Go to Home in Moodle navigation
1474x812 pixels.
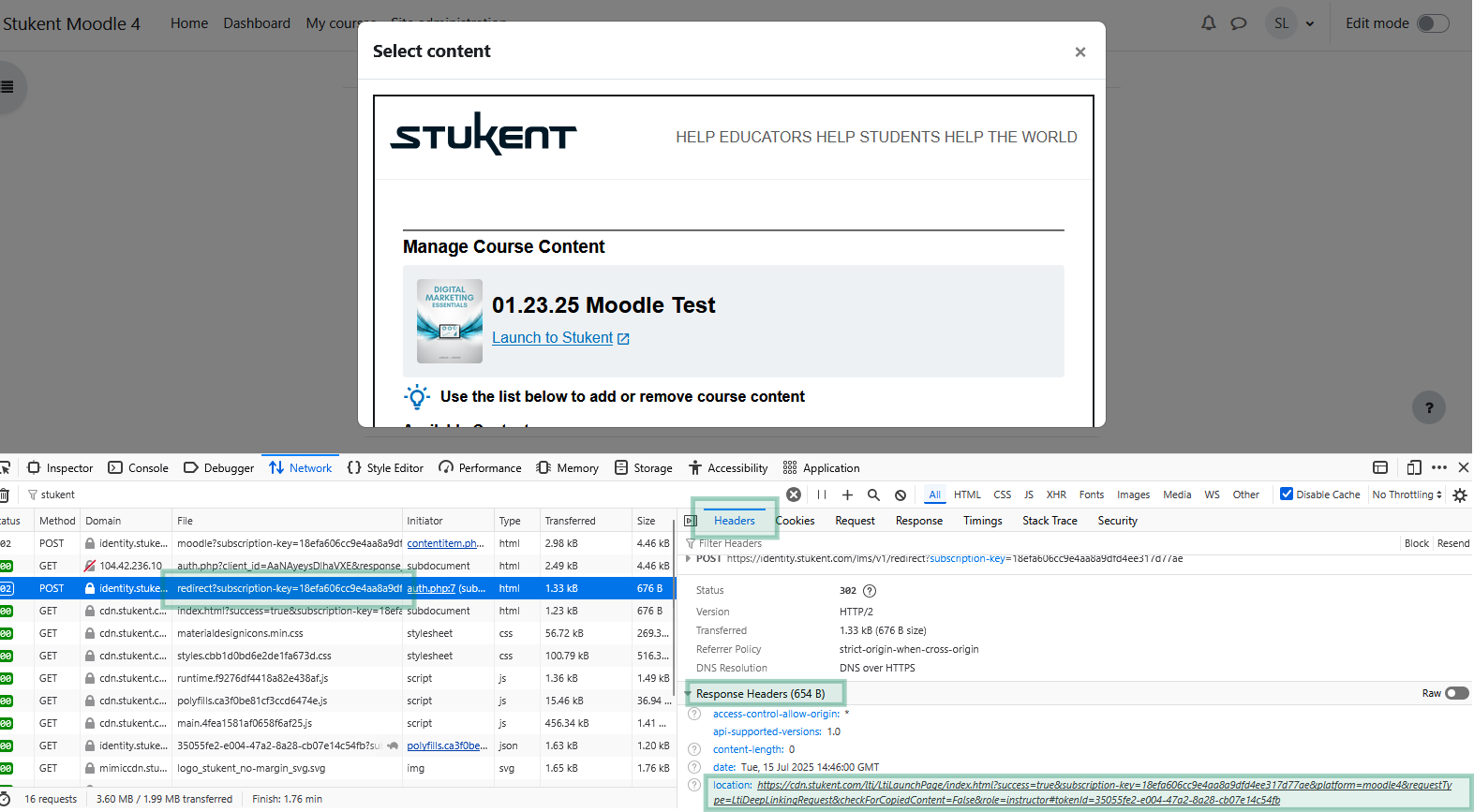point(189,23)
